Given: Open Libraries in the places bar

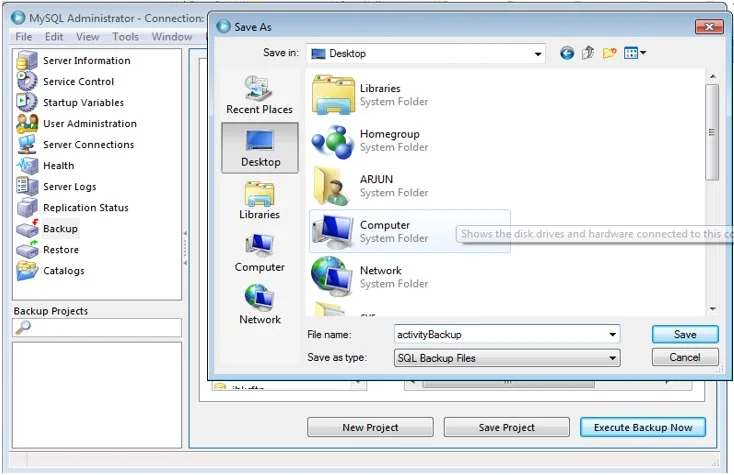Looking at the screenshot, I should pos(259,200).
